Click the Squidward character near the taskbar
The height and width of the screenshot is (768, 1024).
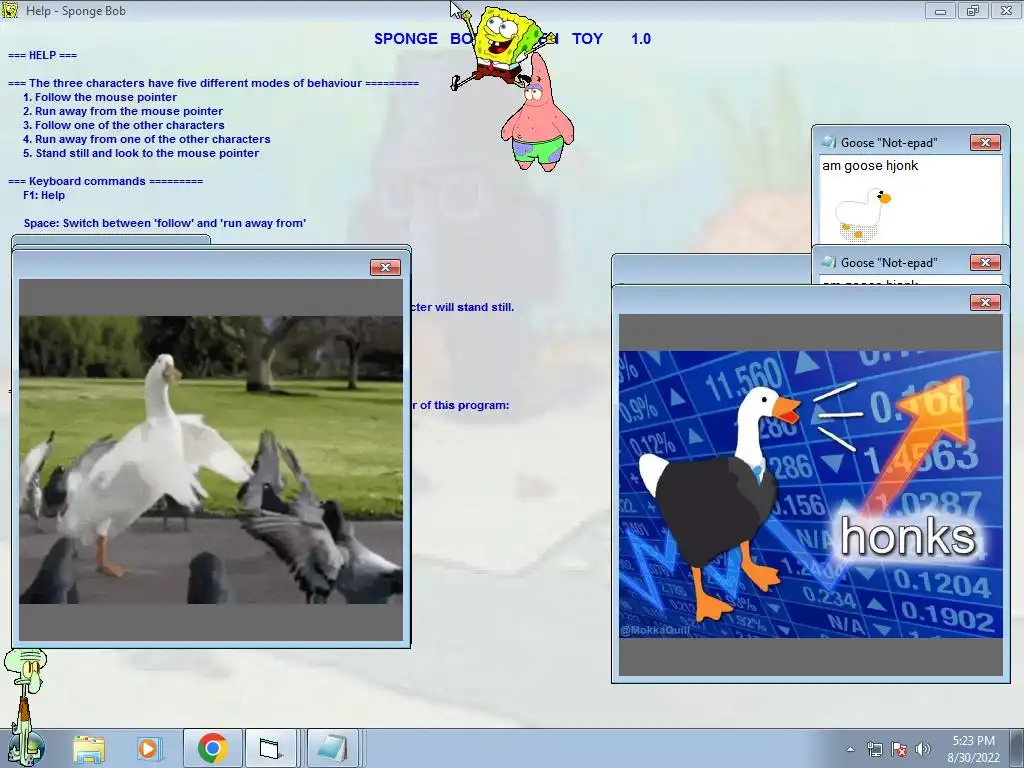[27, 704]
